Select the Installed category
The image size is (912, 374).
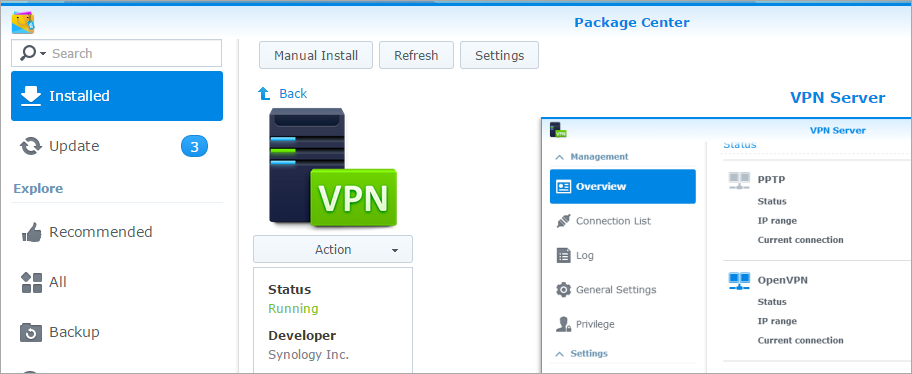click(x=117, y=96)
